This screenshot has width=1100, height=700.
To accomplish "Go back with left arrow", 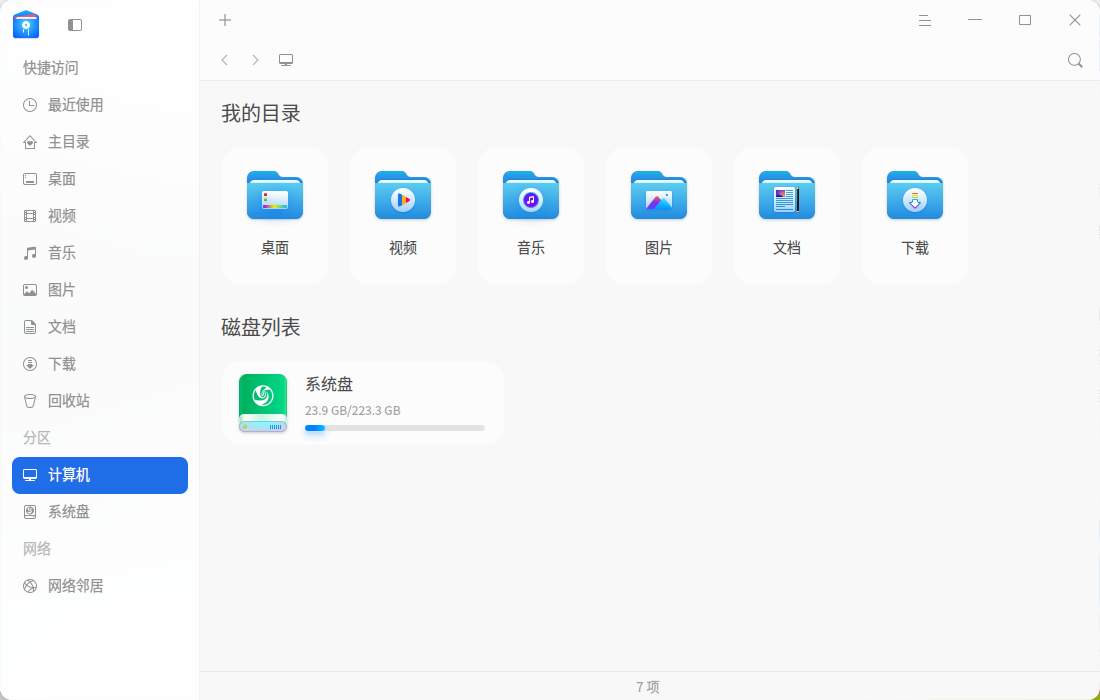I will click(224, 60).
